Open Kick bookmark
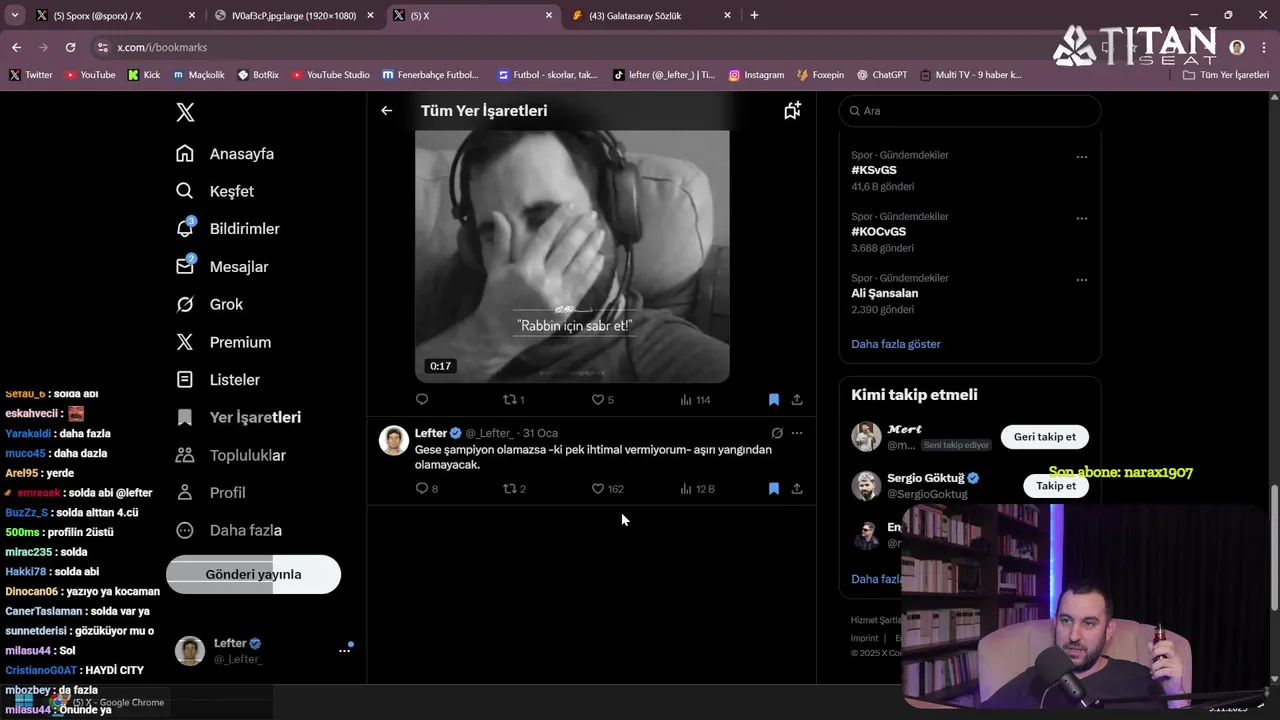This screenshot has height=720, width=1280. (x=144, y=75)
